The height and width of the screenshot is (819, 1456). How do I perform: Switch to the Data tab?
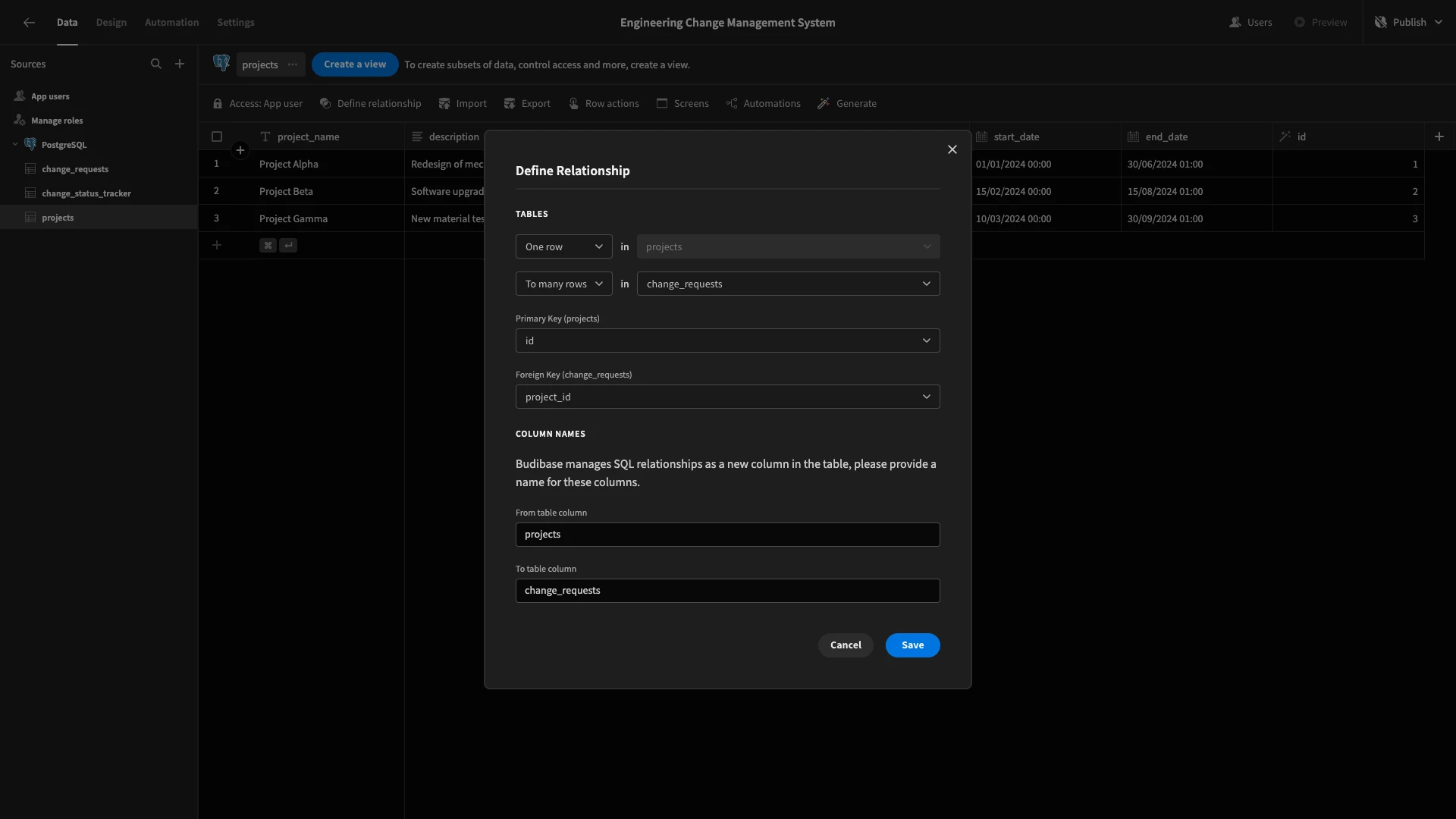click(x=67, y=23)
